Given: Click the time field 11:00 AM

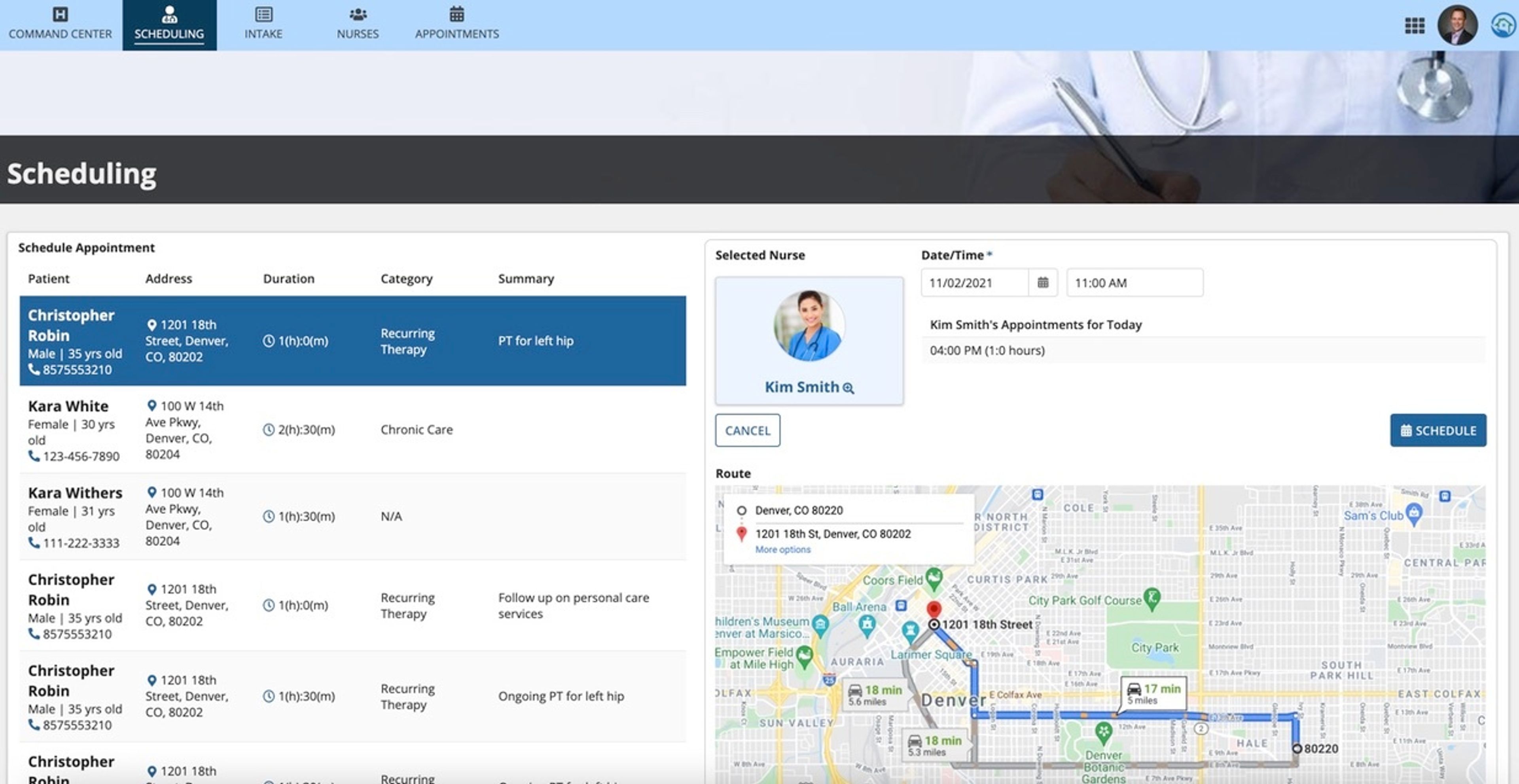Looking at the screenshot, I should (1135, 282).
